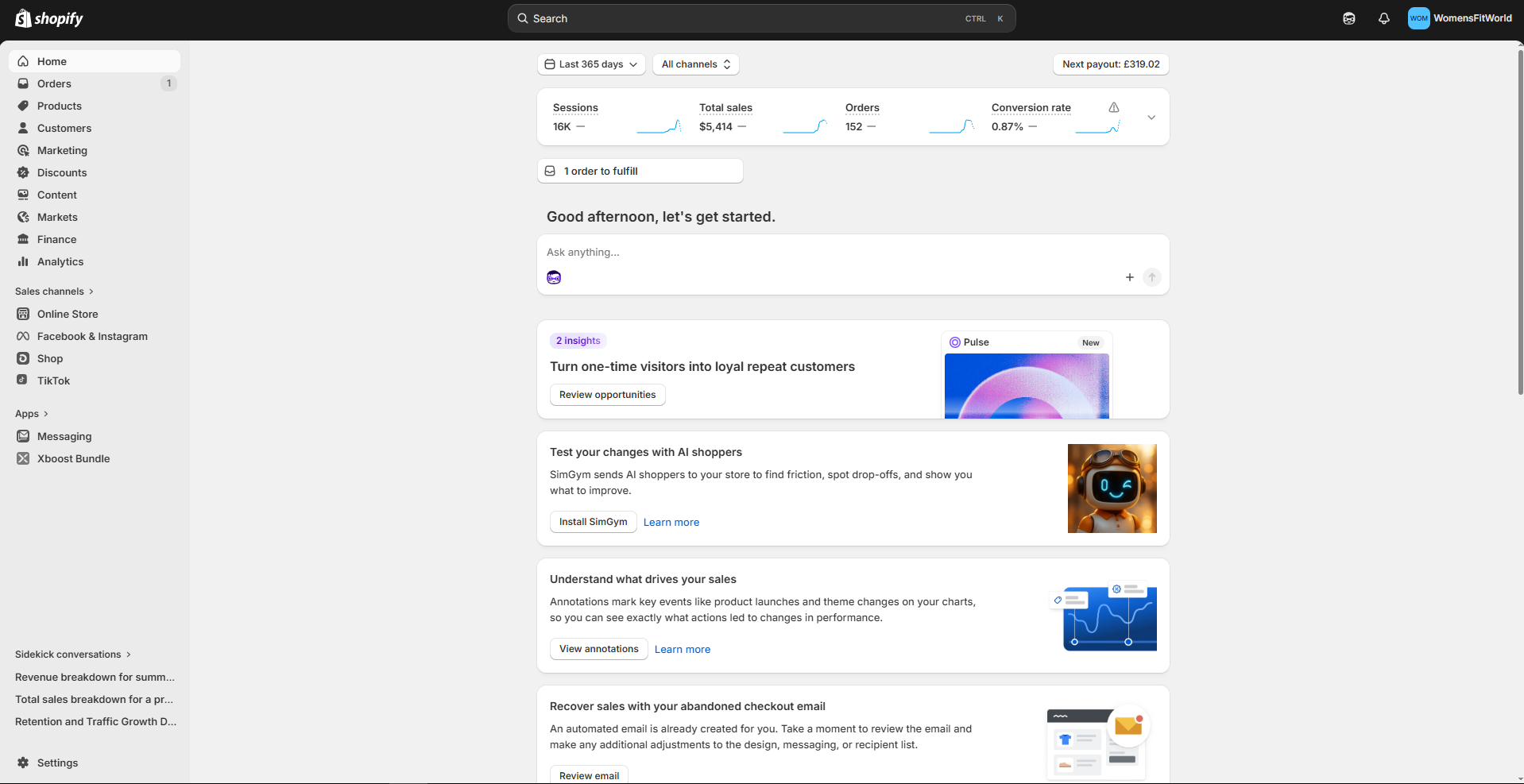Screen dimensions: 1524x784
Task: Click the send arrow in Ask anything box
Action: pyautogui.click(x=1152, y=277)
